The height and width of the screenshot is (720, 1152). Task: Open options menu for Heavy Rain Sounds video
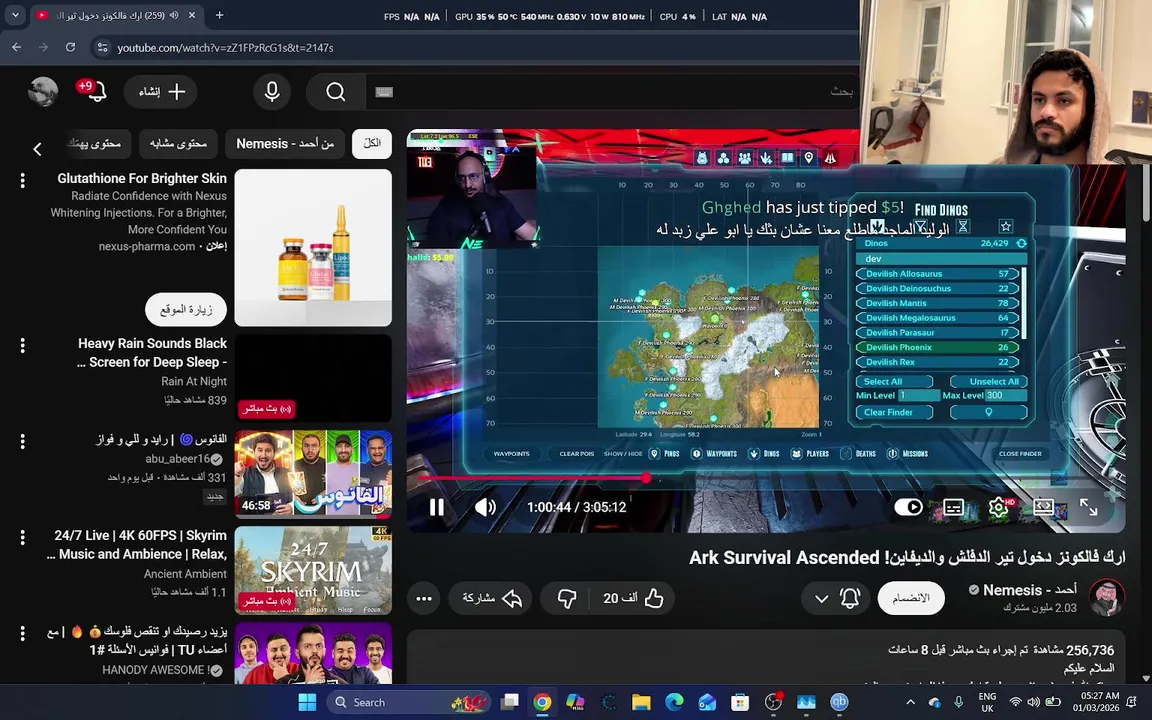click(x=23, y=345)
